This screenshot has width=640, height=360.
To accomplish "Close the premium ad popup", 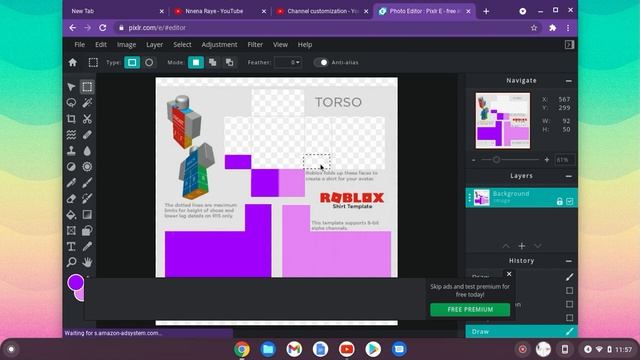I will pyautogui.click(x=509, y=274).
